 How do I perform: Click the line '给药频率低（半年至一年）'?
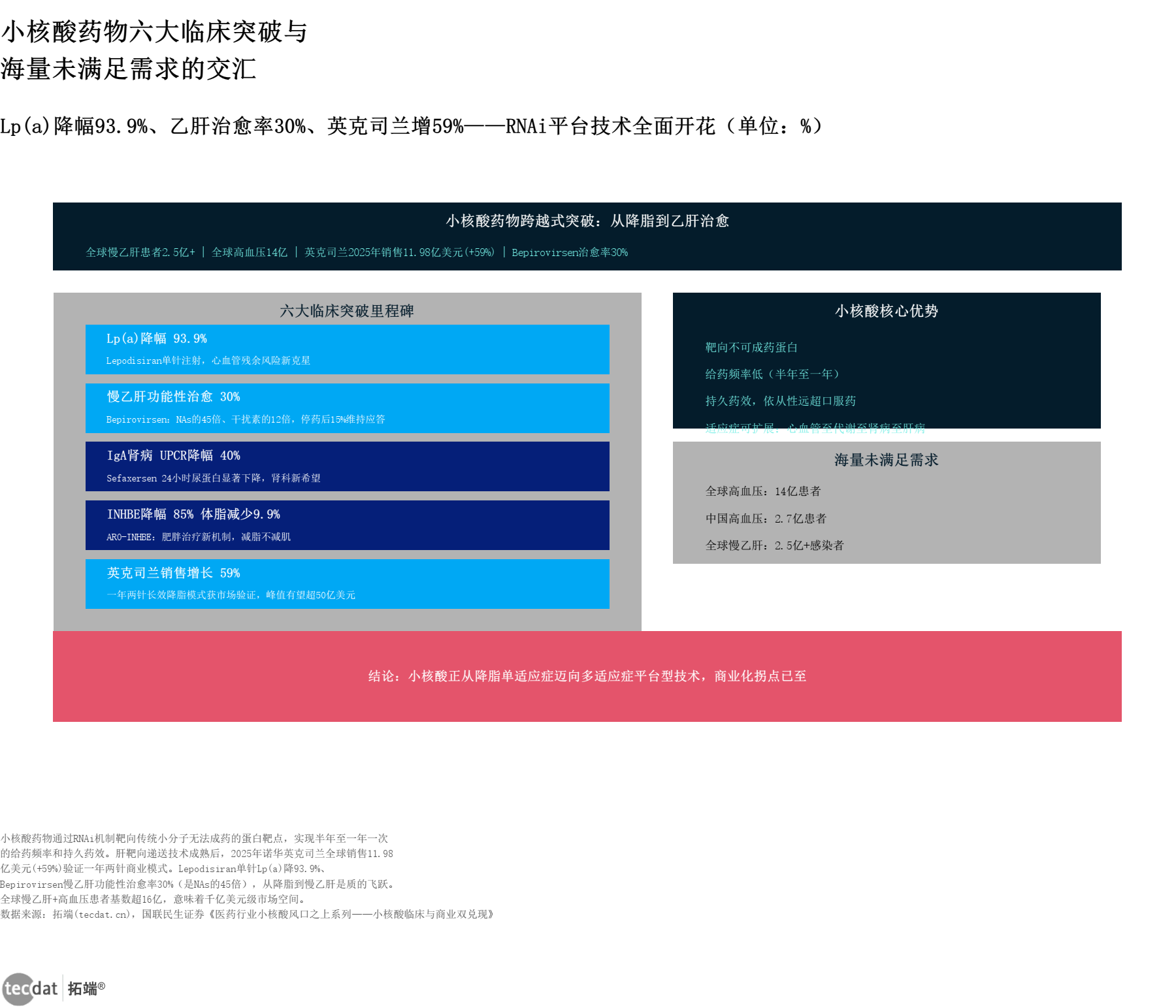point(772,374)
